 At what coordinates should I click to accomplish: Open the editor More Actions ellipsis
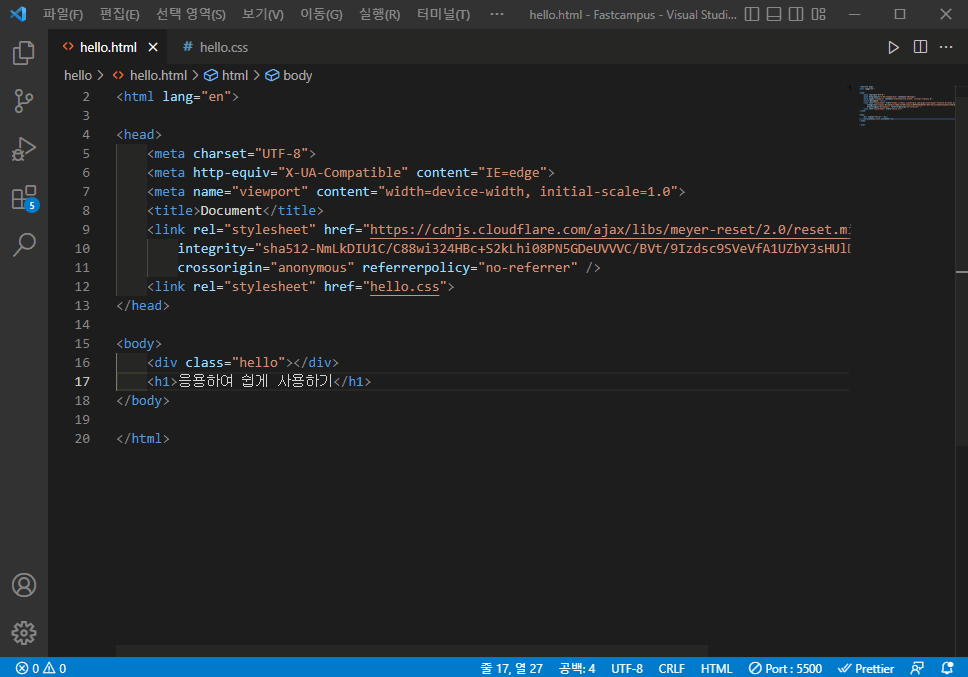pyautogui.click(x=946, y=47)
